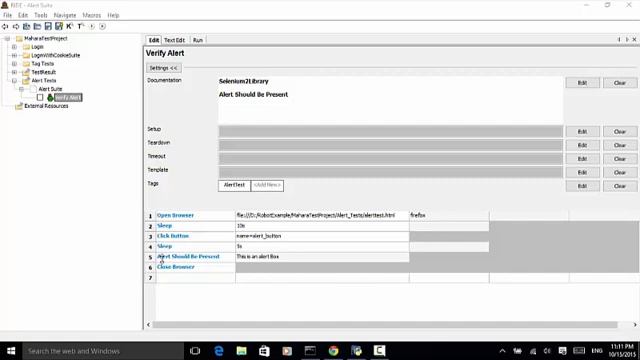Select the Alert Should Be Present cell
The height and width of the screenshot is (360, 640).
pyautogui.click(x=195, y=257)
